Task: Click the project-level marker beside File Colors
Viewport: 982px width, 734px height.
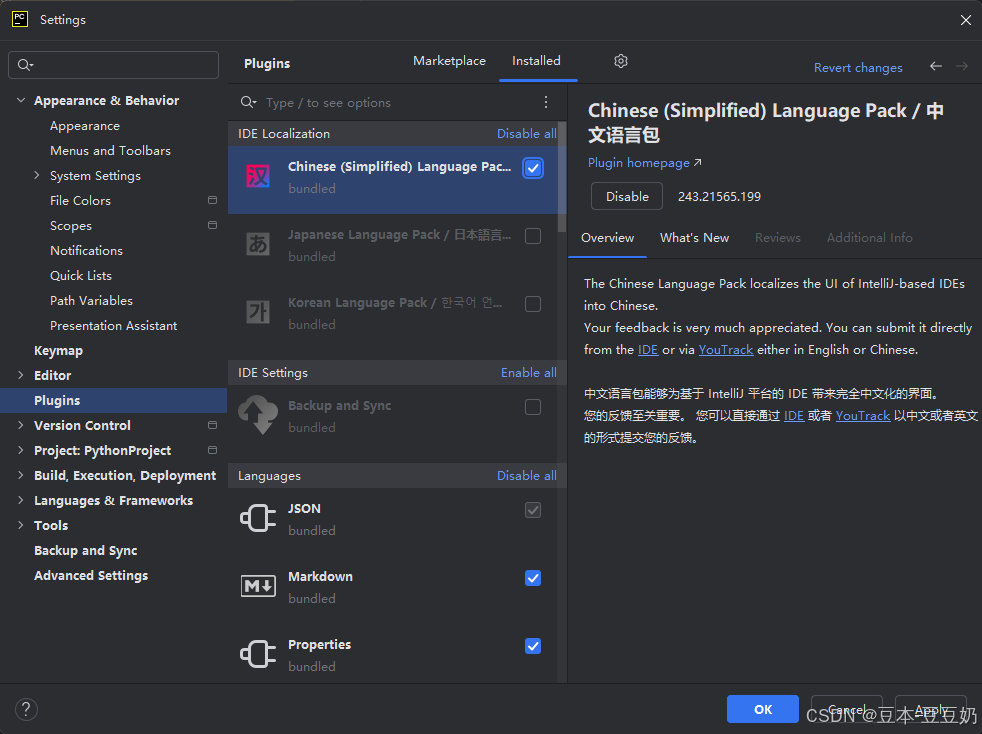Action: coord(212,200)
